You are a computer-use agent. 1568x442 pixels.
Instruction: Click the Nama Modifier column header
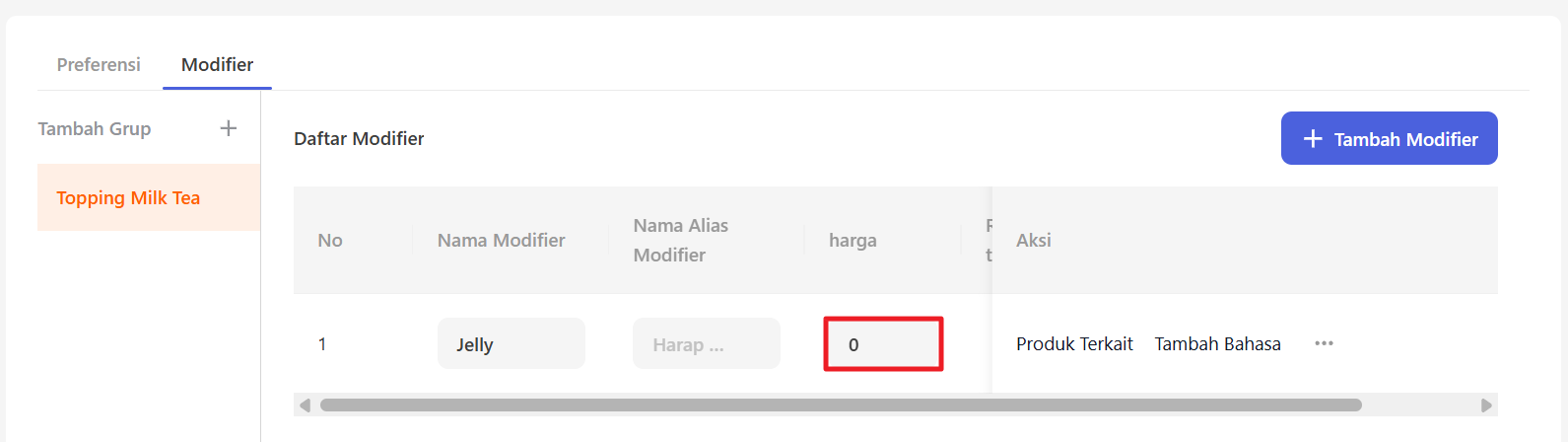point(501,240)
